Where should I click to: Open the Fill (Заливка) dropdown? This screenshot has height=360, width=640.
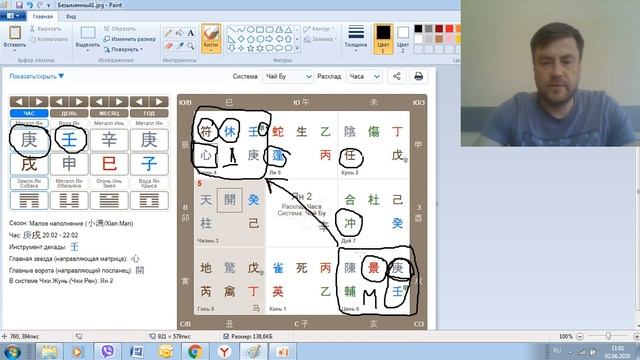320,39
